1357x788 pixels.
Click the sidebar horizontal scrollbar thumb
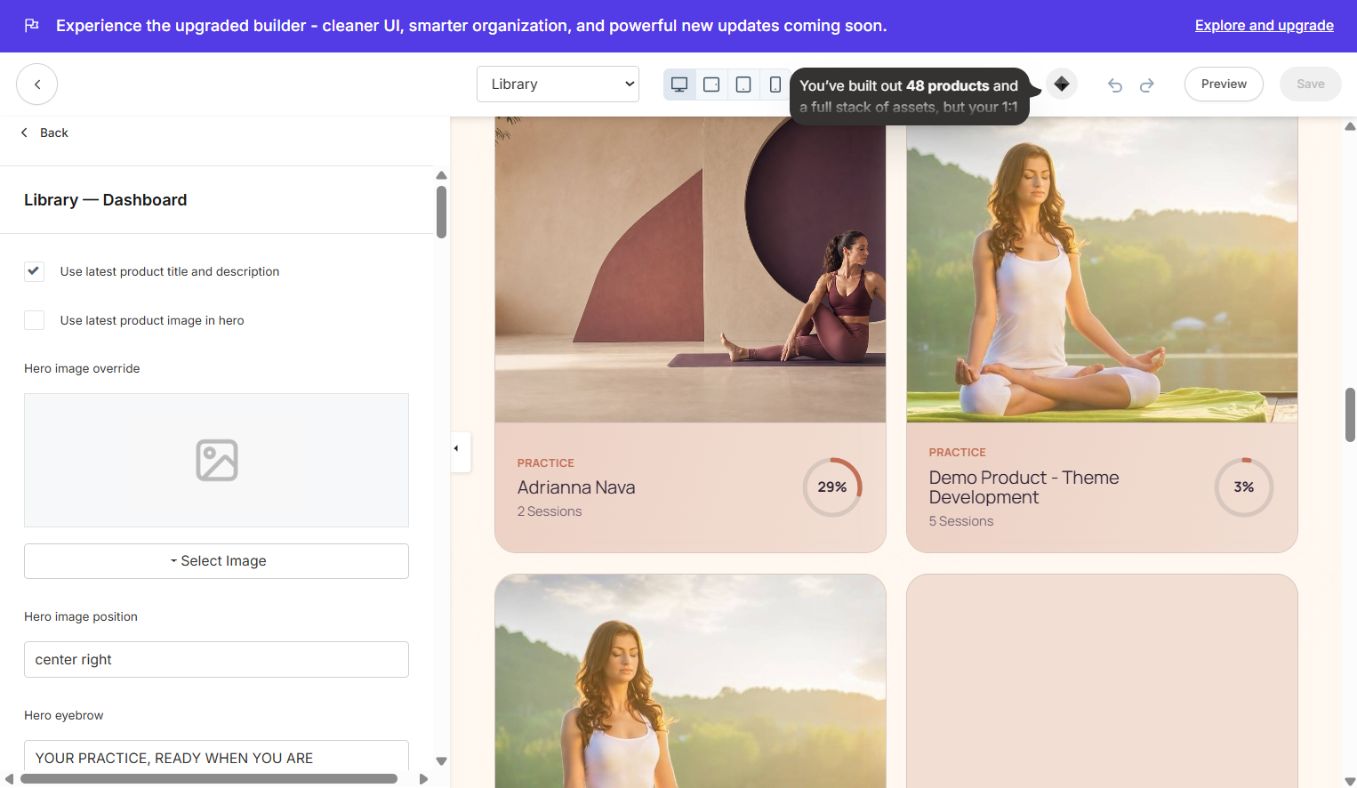[x=209, y=778]
